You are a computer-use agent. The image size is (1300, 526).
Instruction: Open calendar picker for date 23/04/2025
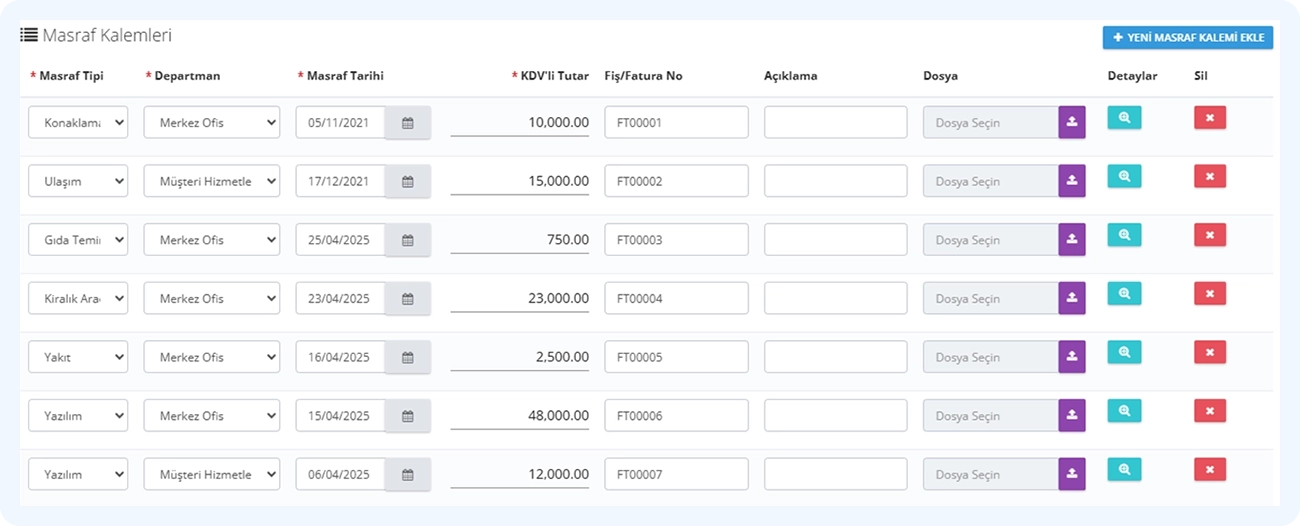(x=408, y=298)
